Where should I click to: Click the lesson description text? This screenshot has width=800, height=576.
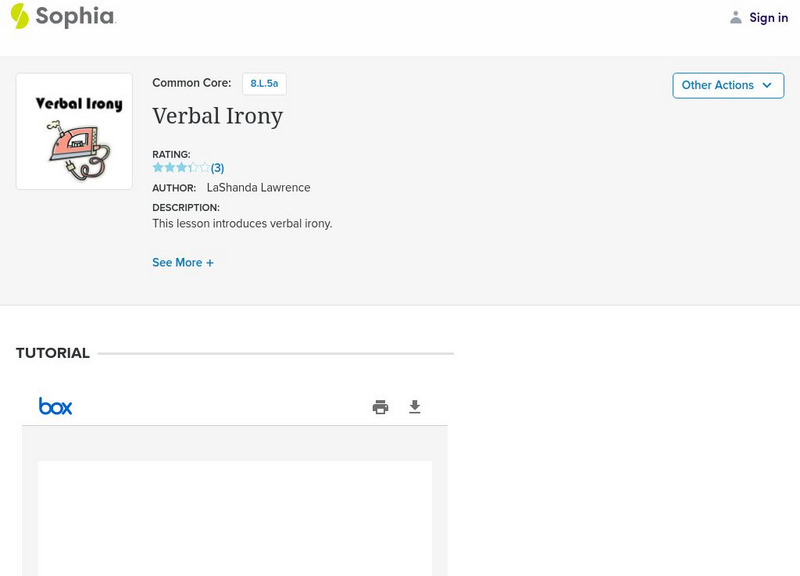242,224
